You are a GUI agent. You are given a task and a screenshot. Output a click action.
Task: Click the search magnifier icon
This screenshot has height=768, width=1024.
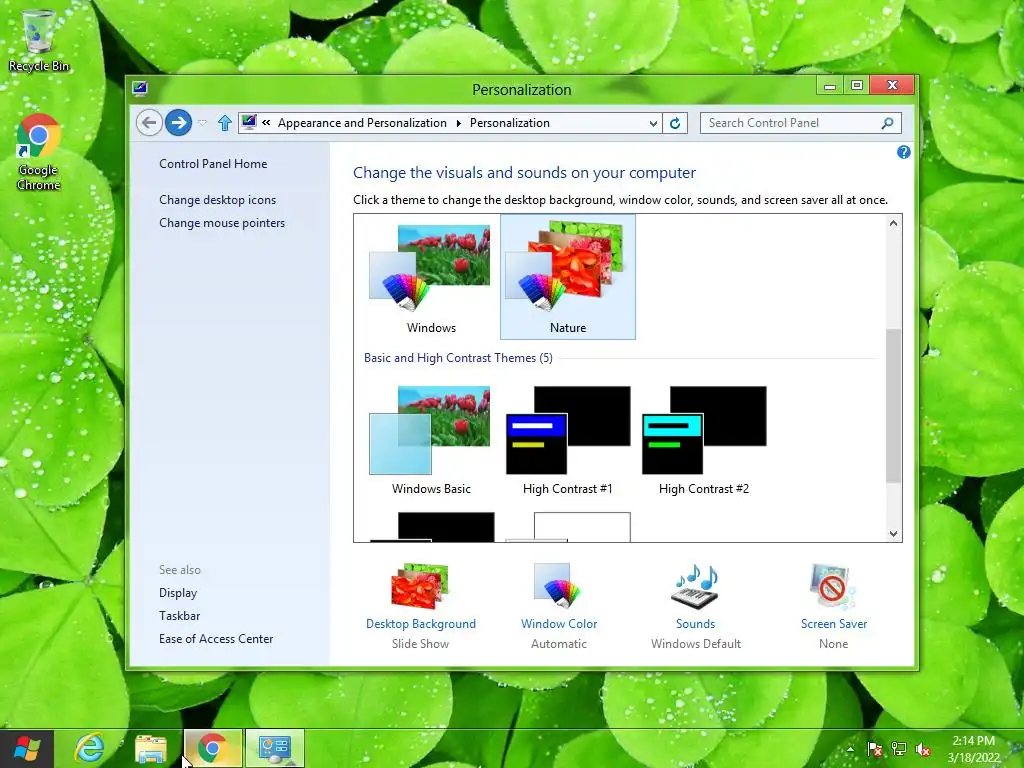888,123
